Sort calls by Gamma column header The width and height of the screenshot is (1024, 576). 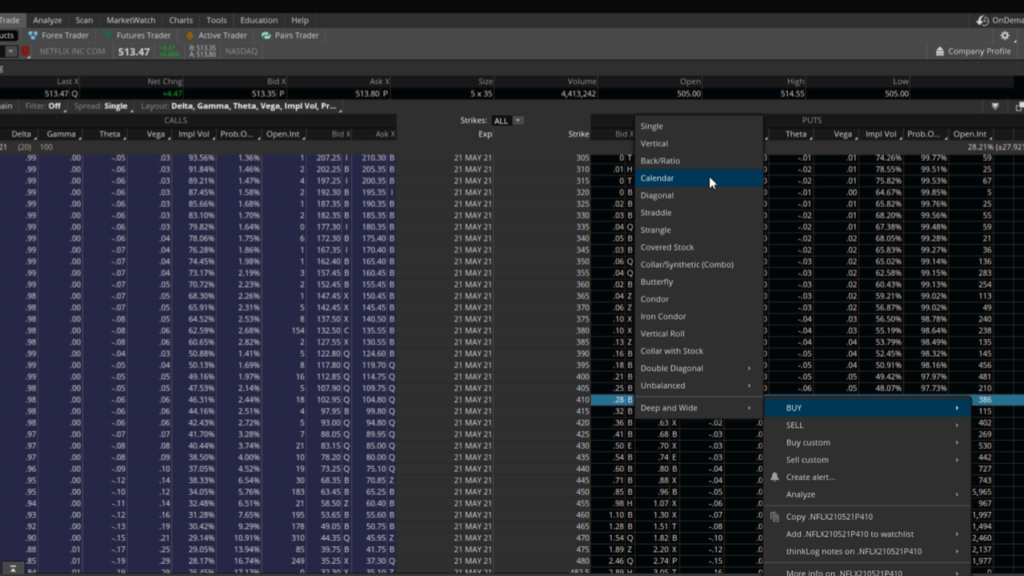61,134
